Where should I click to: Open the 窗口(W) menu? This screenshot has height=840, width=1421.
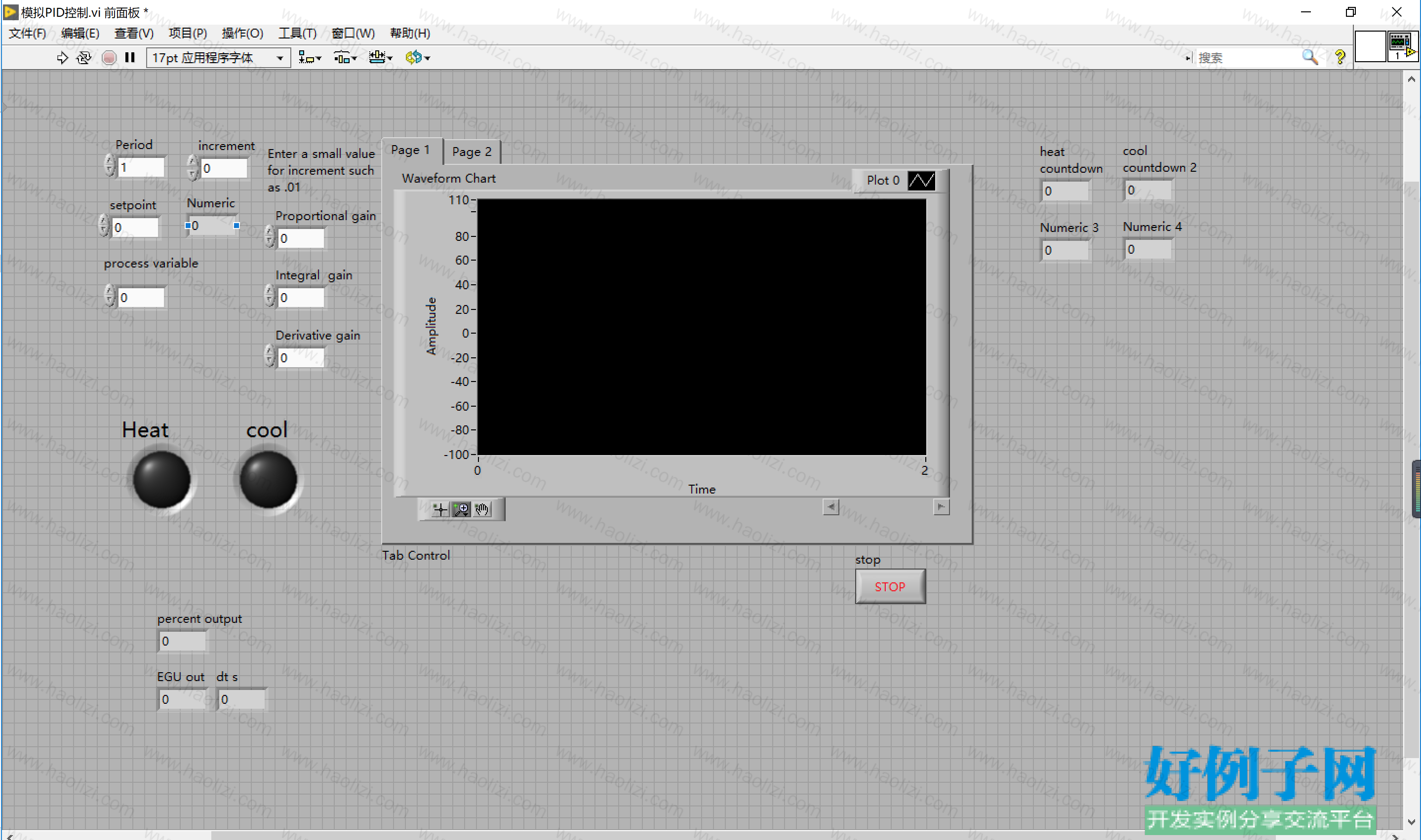point(353,34)
